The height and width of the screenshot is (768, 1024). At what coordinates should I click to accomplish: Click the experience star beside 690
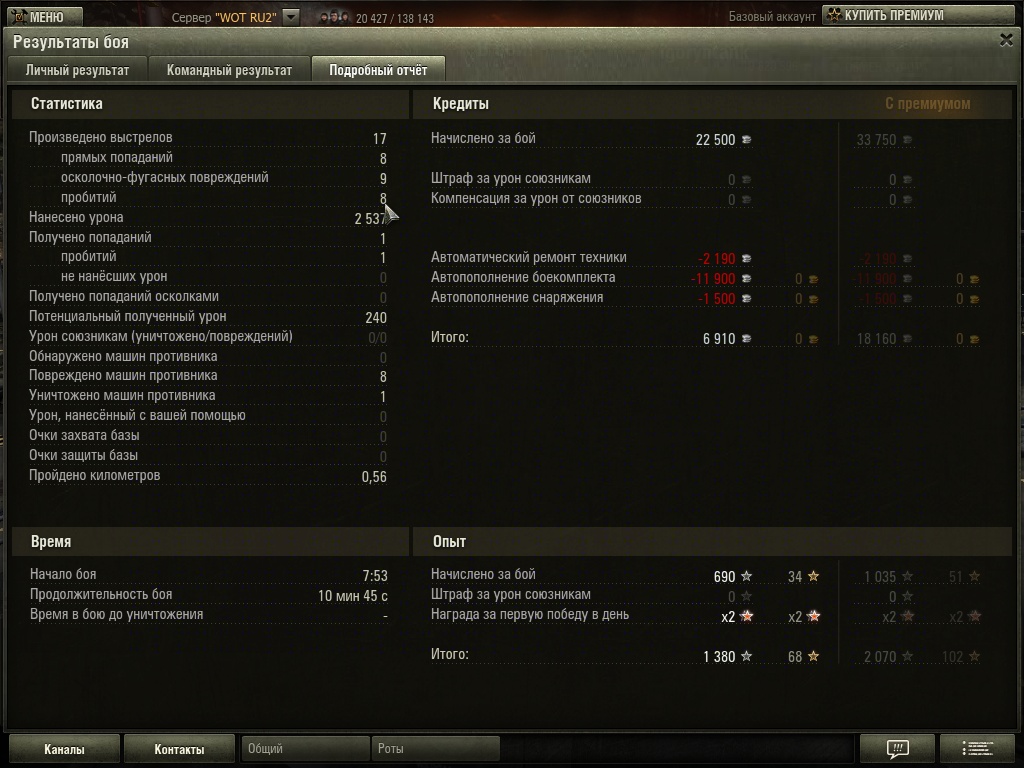click(746, 576)
